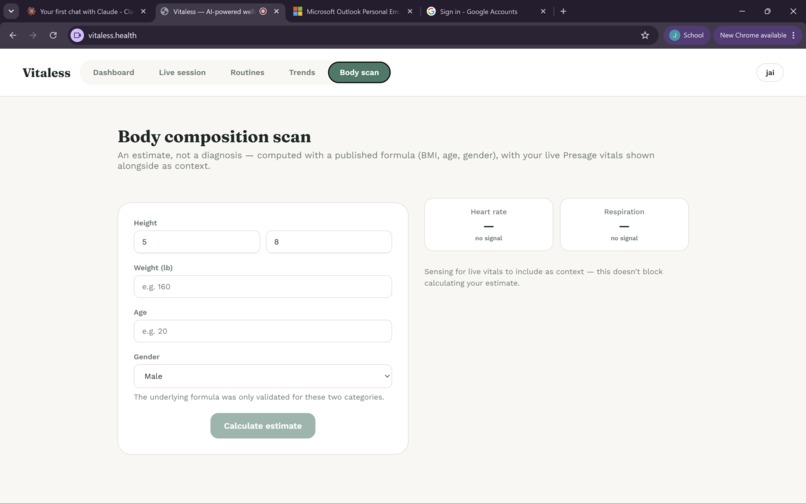This screenshot has width=806, height=504.
Task: Close the Claude chat tab
Action: [x=143, y=11]
